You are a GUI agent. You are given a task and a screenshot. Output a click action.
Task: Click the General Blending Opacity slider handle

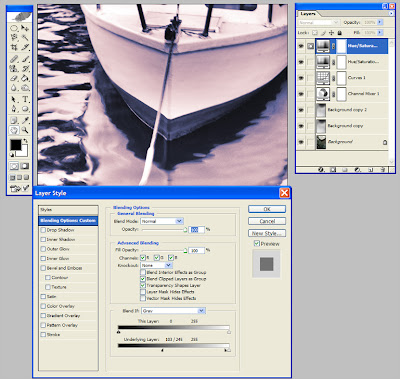(185, 230)
